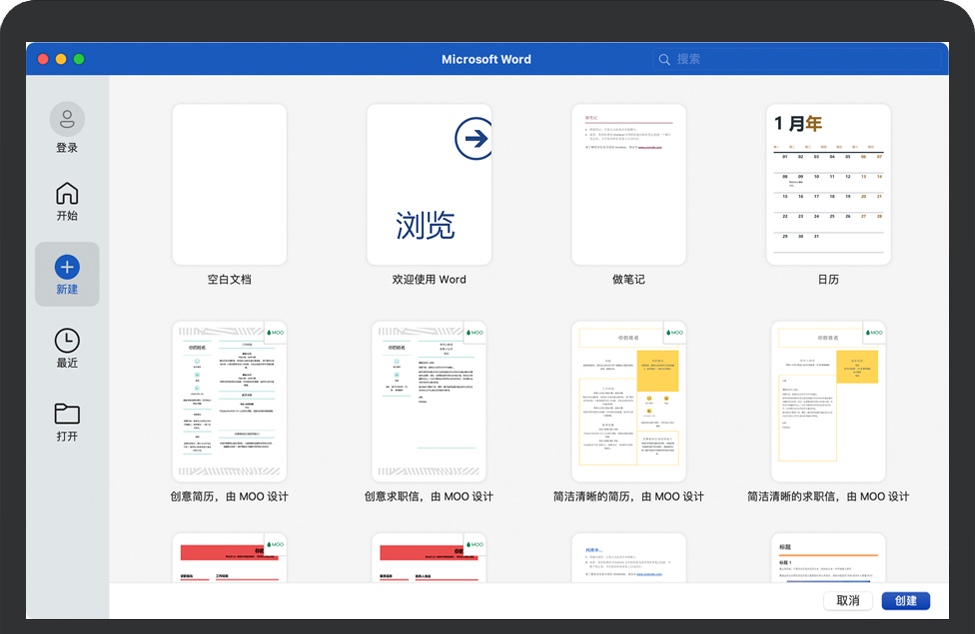Click the 开始 label in sidebar
975x634 pixels.
(67, 216)
